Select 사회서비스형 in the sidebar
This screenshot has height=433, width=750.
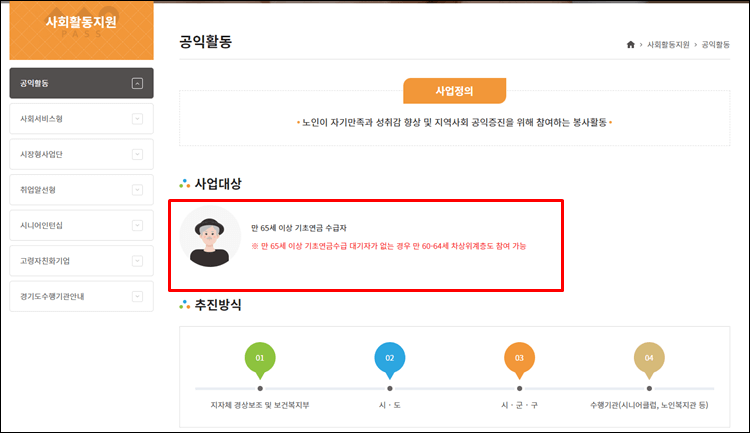pos(81,119)
